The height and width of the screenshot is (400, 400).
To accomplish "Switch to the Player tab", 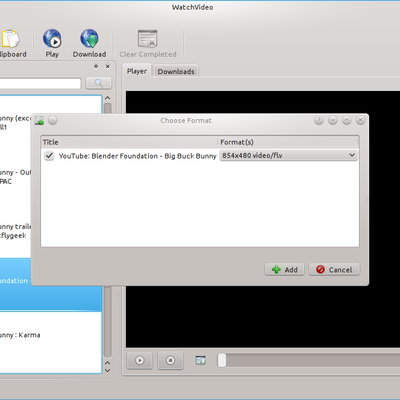I will point(137,71).
